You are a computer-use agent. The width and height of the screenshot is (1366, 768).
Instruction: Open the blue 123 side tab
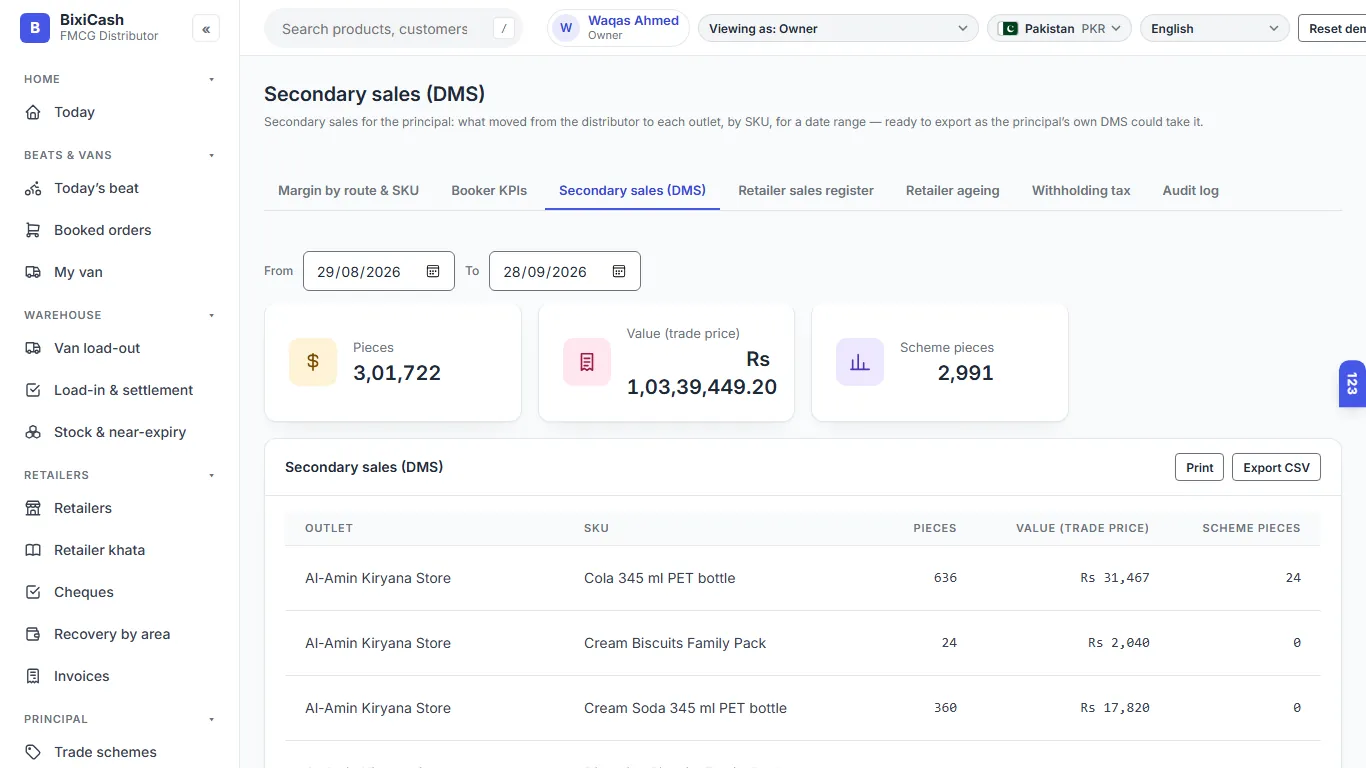(1352, 384)
